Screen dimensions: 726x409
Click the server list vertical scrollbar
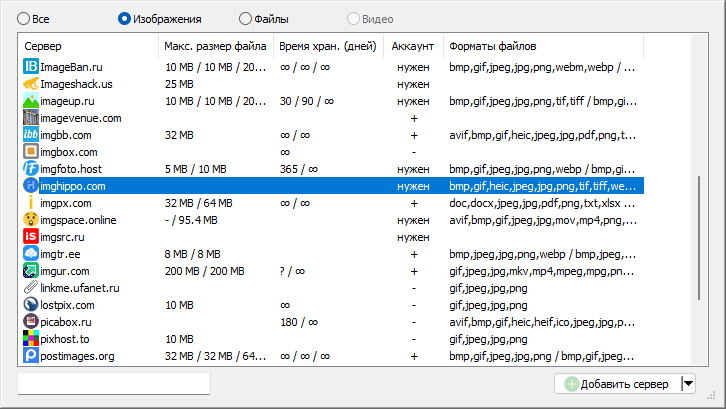[x=699, y=238]
